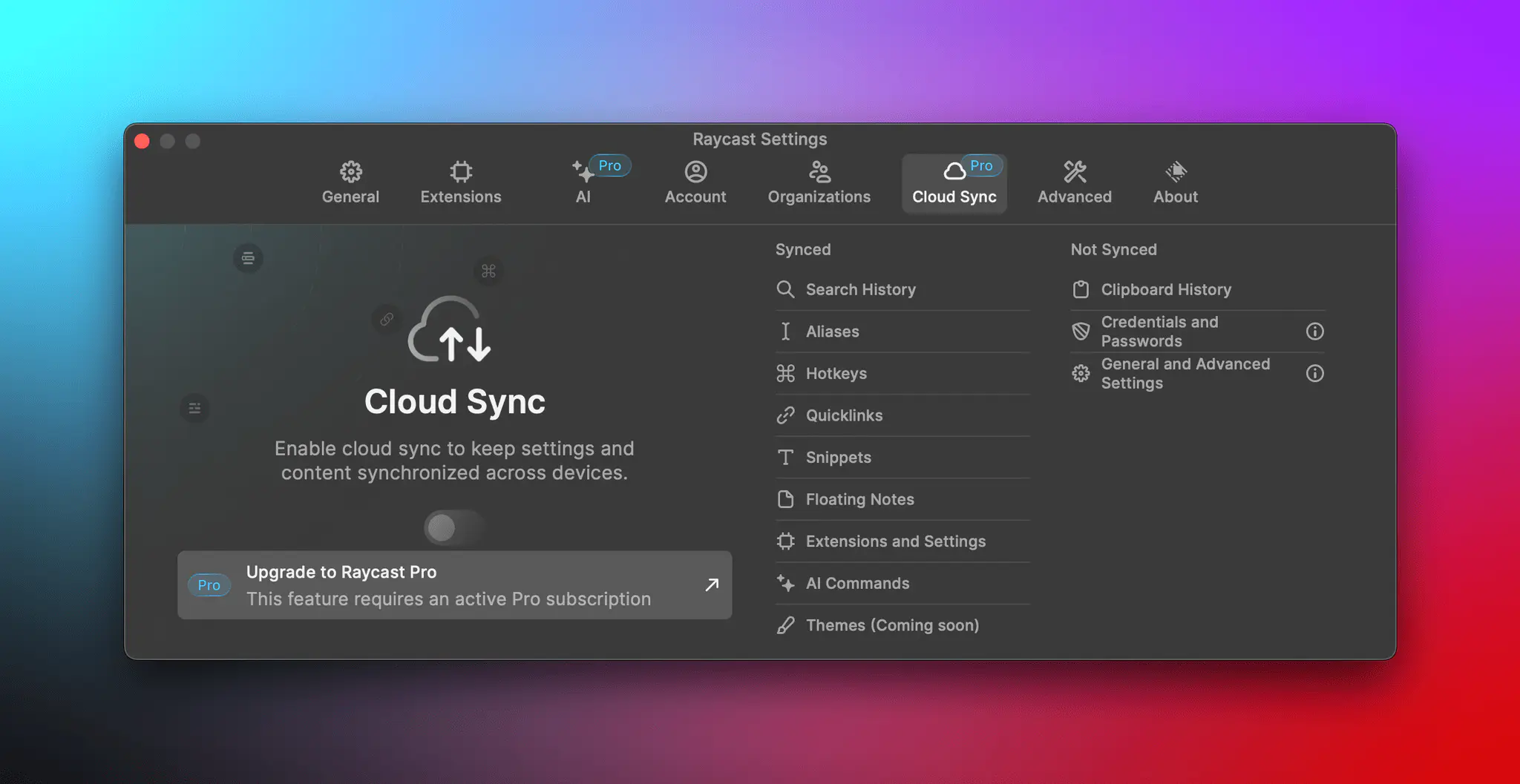The image size is (1520, 784).
Task: Select the Cloud Sync tab
Action: click(x=954, y=182)
